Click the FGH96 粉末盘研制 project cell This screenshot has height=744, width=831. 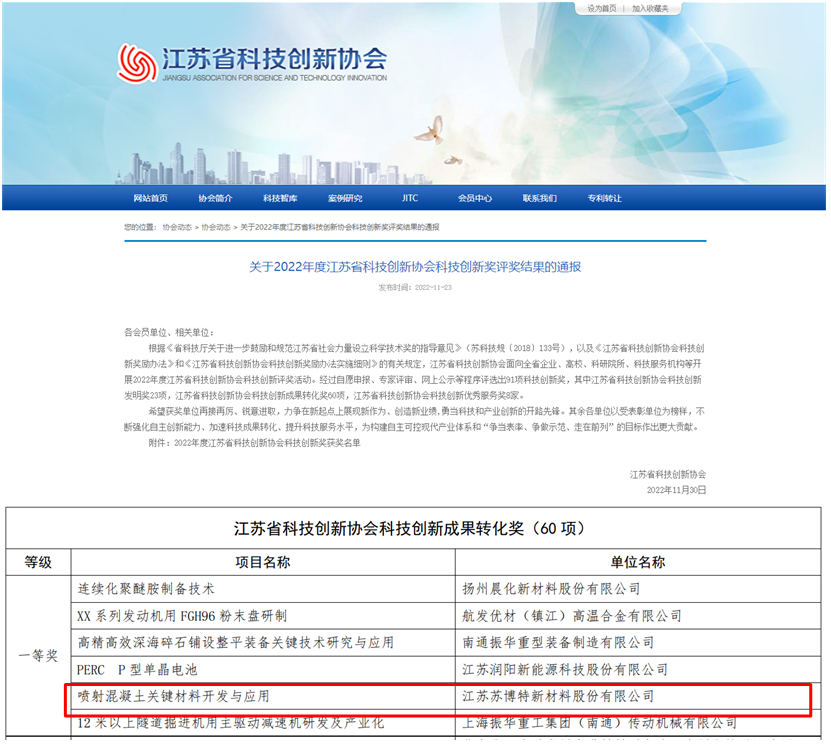click(x=263, y=616)
